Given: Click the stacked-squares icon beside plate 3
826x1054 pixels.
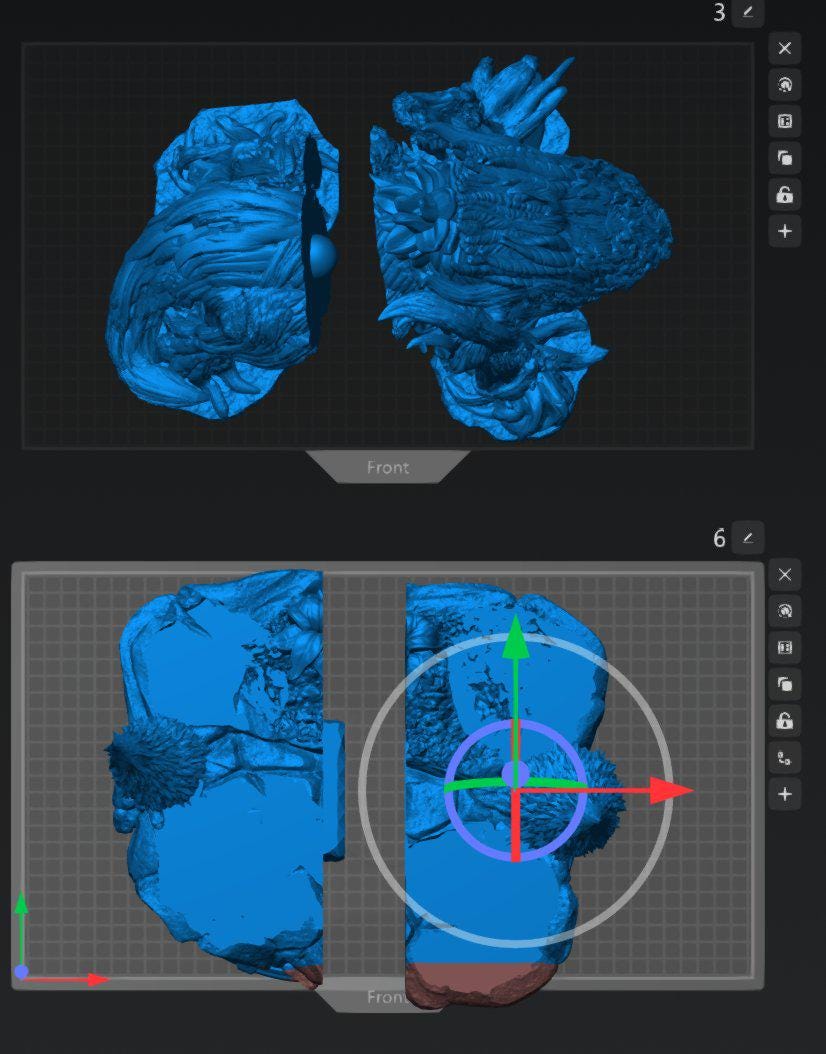Looking at the screenshot, I should pos(784,159).
